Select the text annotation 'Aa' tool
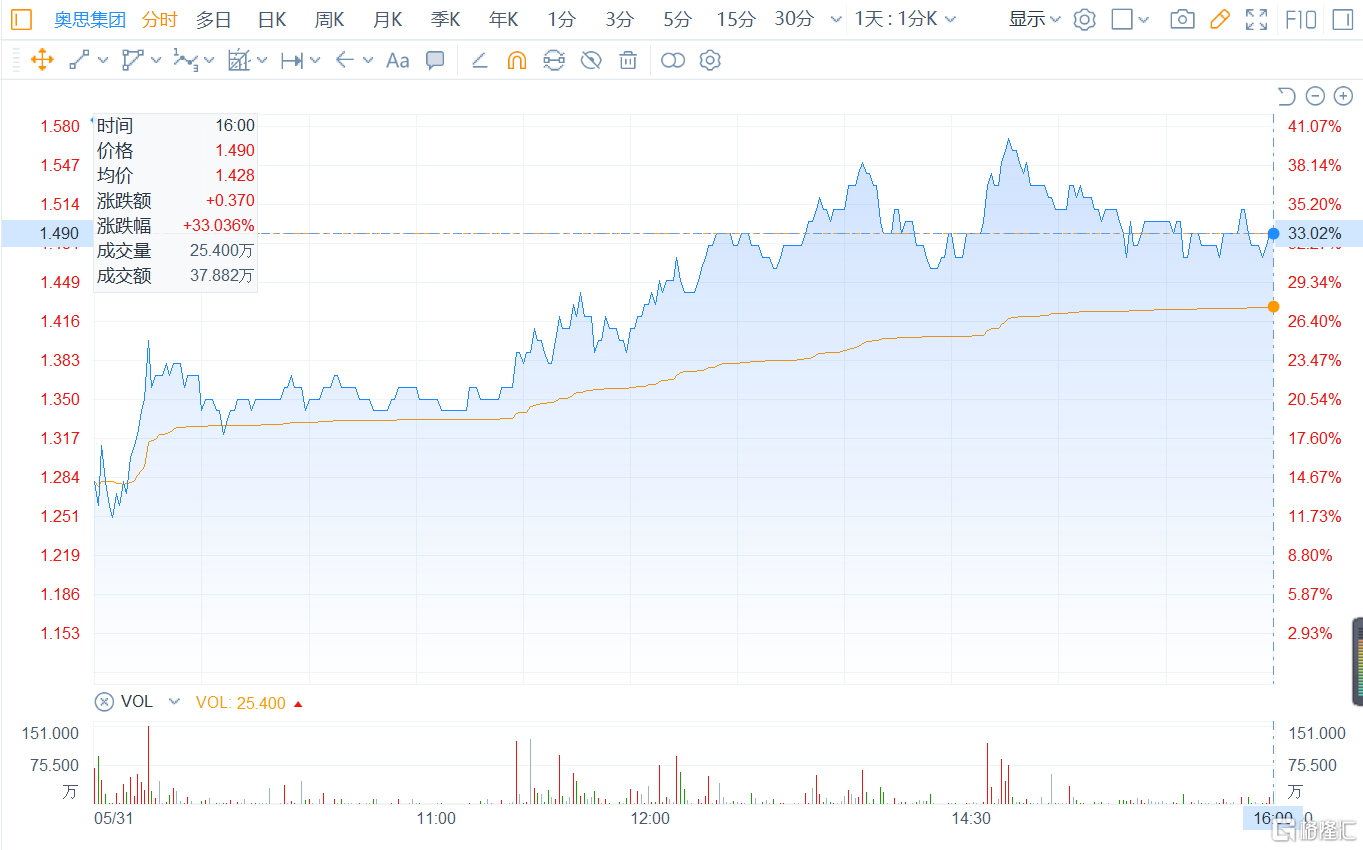 coord(397,60)
